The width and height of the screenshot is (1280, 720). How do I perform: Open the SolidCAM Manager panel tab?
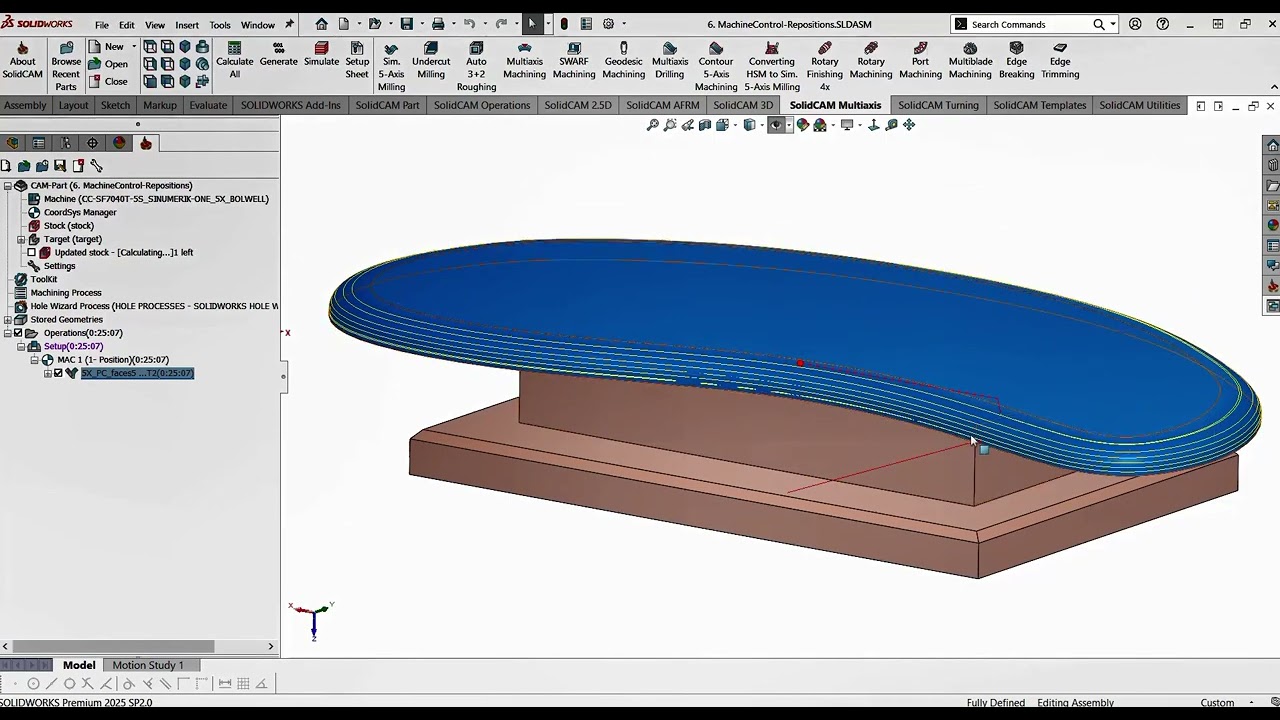pos(146,143)
